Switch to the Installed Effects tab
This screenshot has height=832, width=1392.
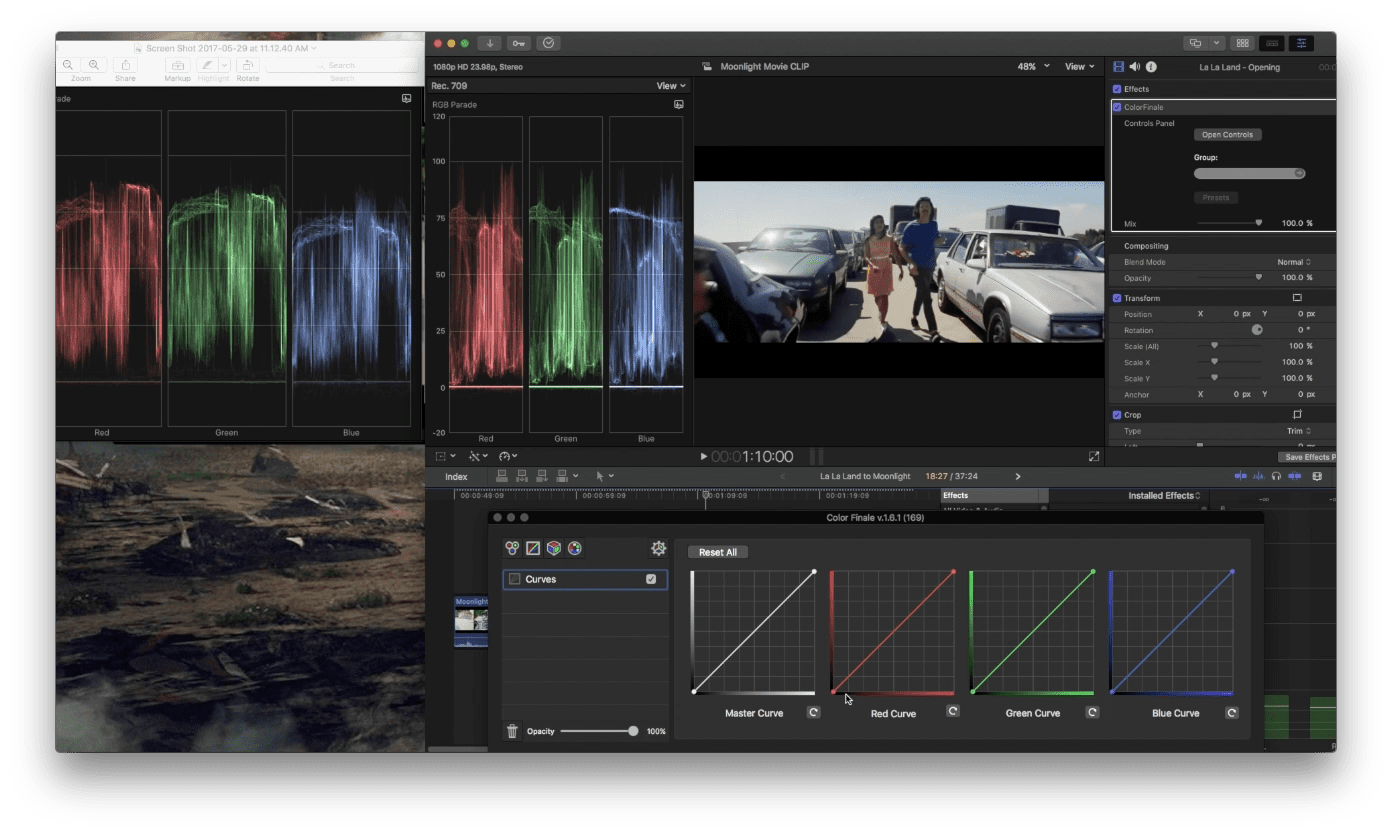click(1163, 495)
